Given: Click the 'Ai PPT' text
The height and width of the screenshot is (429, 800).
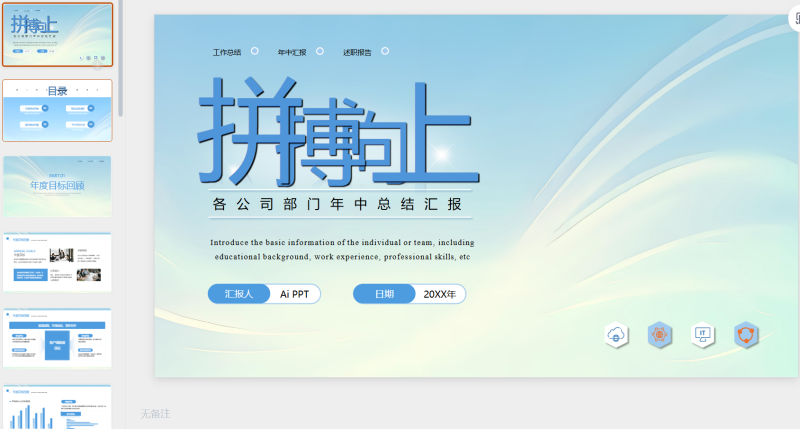Looking at the screenshot, I should (294, 294).
